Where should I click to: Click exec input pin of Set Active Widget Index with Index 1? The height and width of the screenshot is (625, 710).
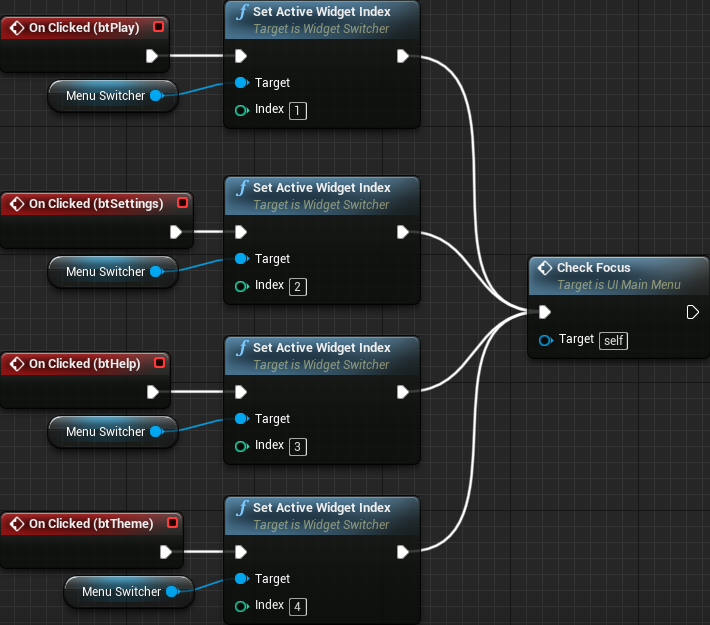coord(241,56)
